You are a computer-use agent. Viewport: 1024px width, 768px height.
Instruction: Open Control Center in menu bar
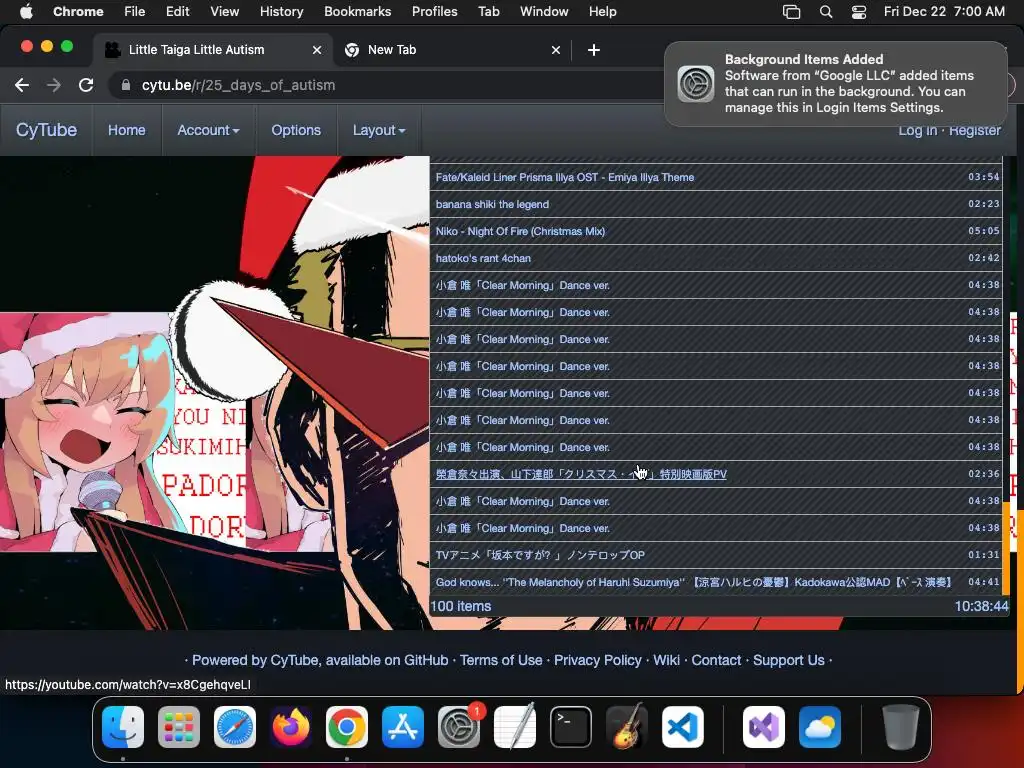859,11
